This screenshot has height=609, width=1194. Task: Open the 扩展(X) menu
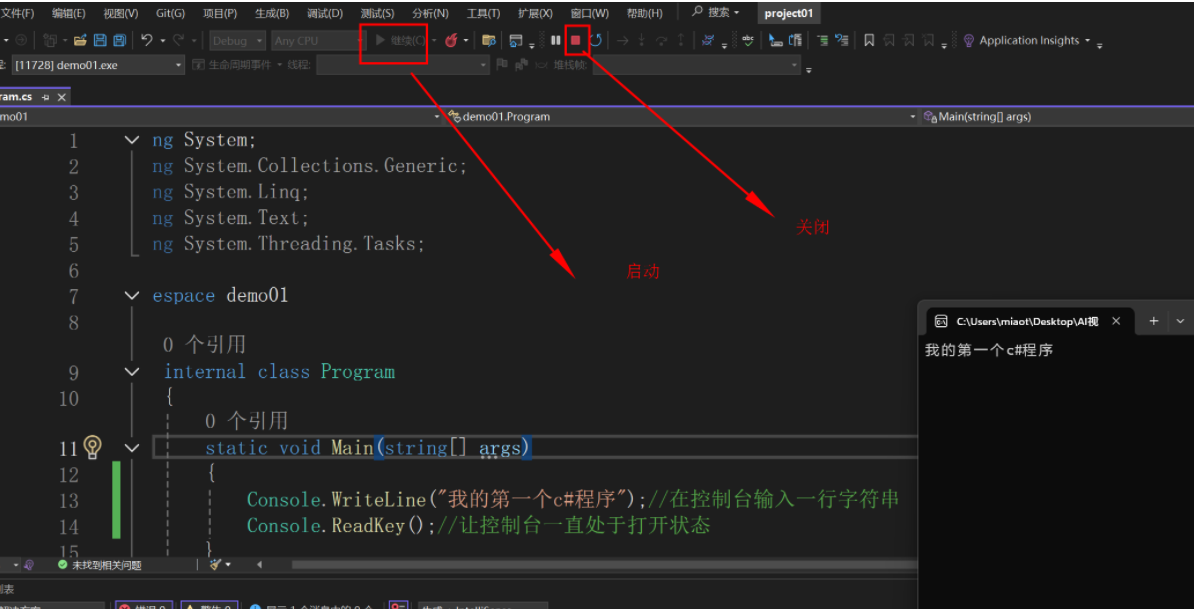[535, 13]
